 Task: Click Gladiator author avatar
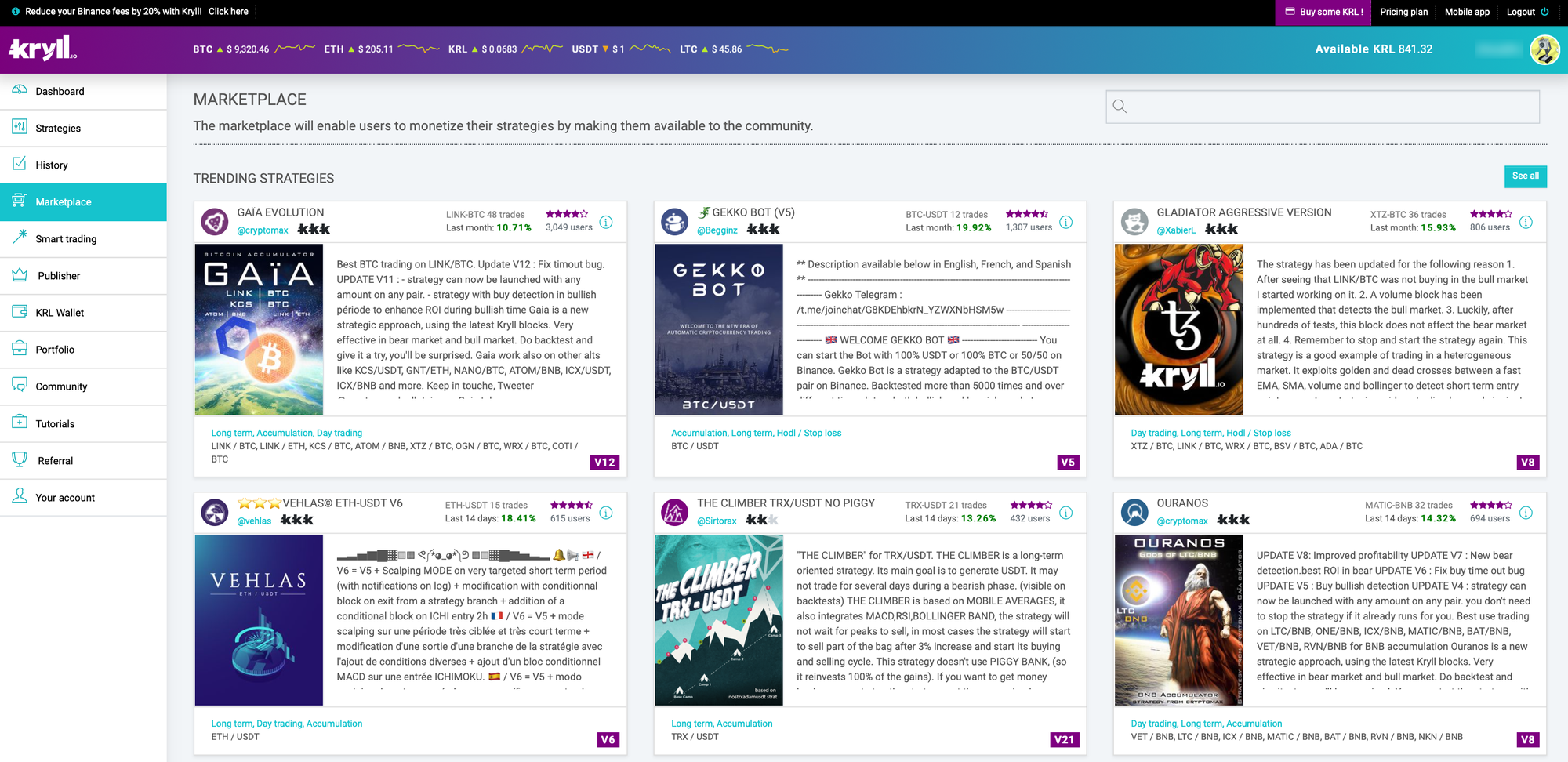pos(1134,222)
